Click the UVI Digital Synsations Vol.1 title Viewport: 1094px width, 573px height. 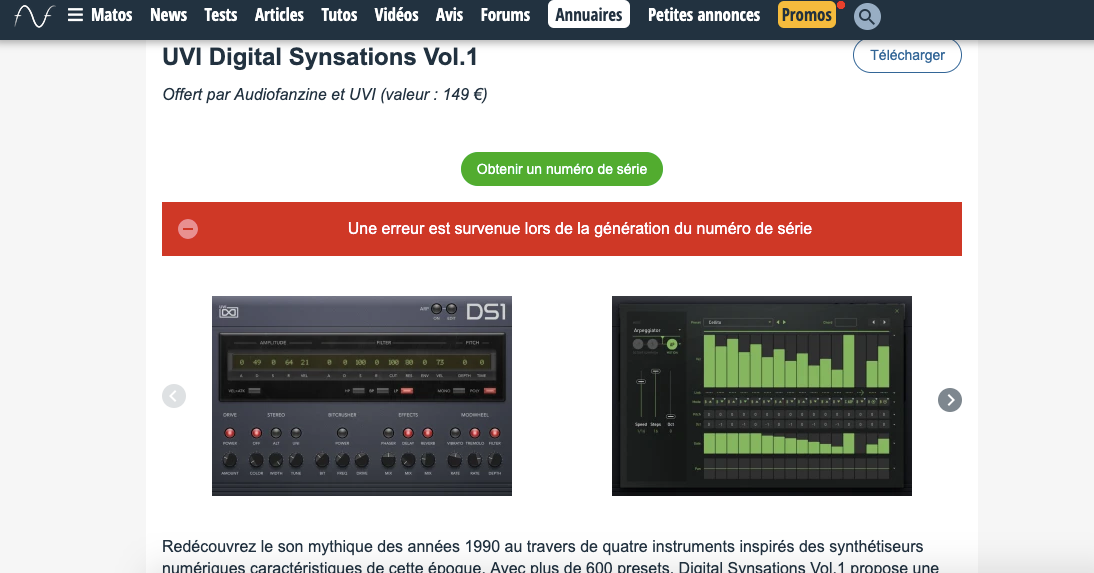[x=320, y=57]
